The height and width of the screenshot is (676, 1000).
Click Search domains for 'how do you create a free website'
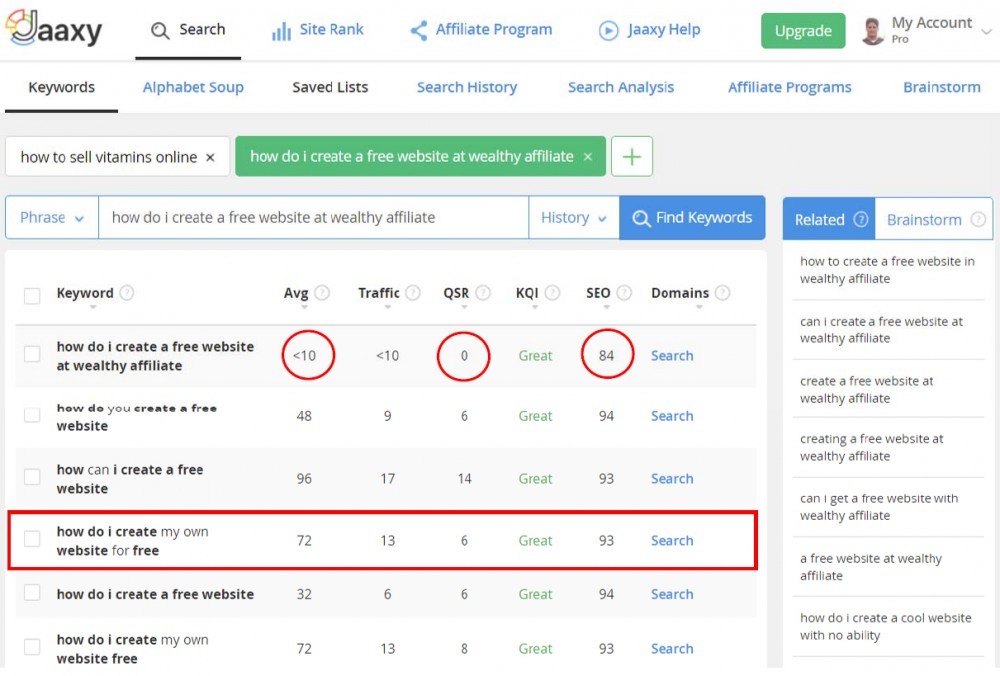click(672, 416)
